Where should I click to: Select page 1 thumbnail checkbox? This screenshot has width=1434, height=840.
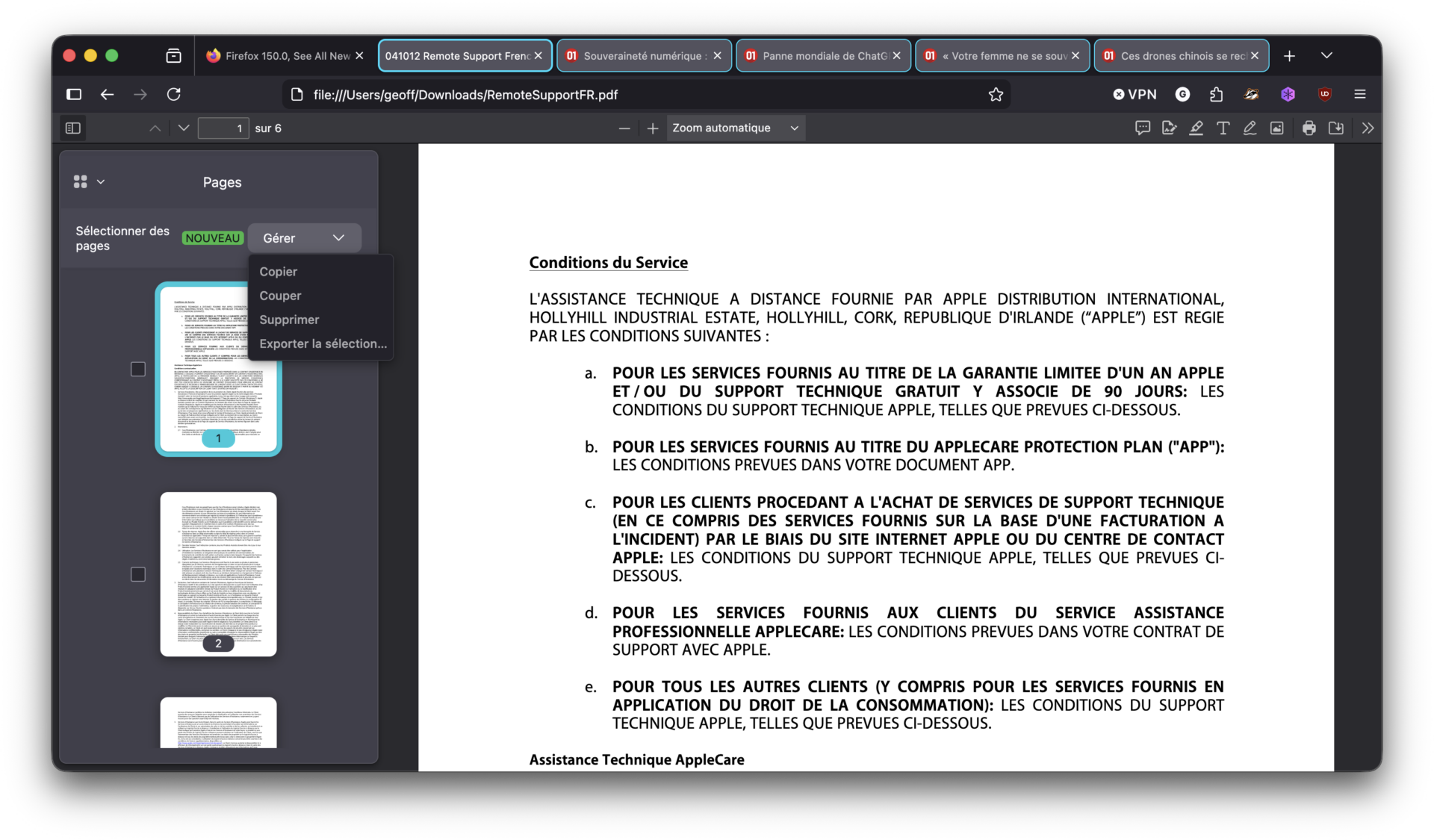[137, 369]
